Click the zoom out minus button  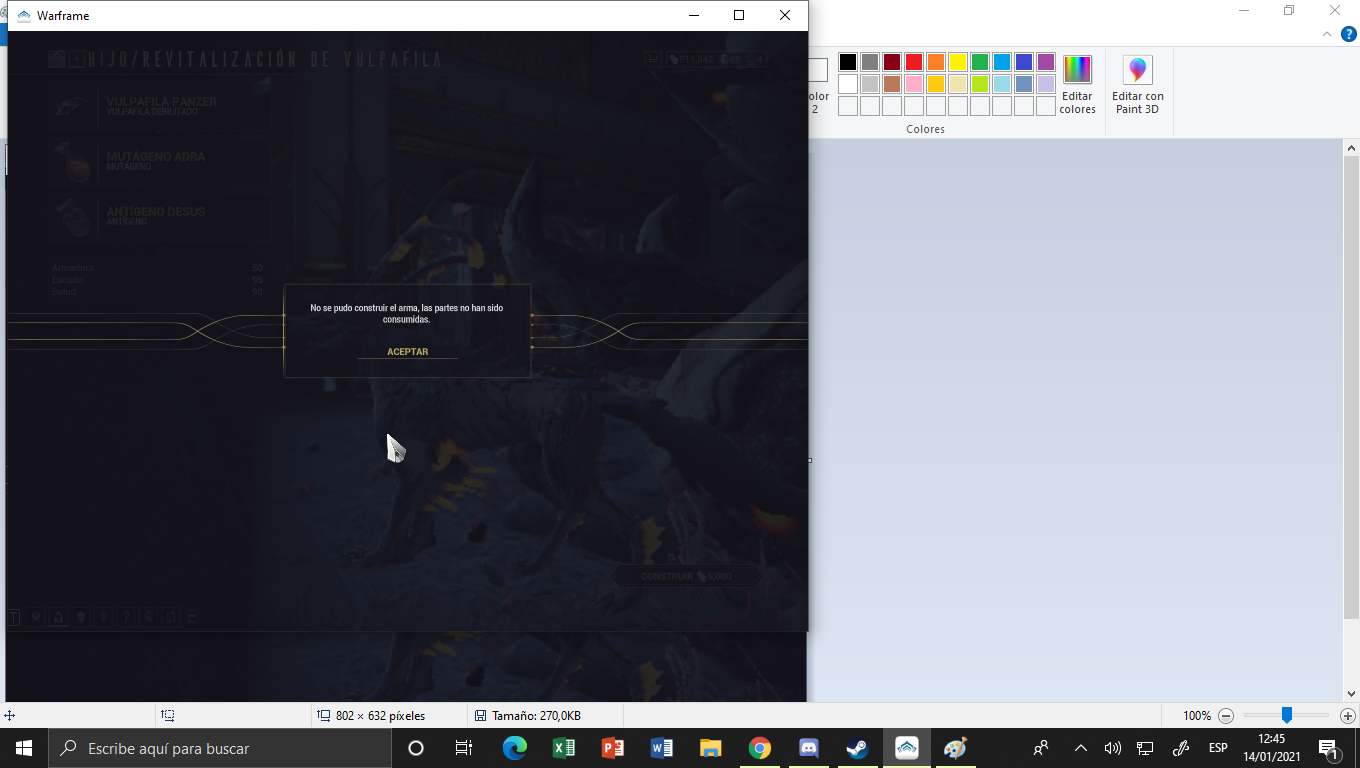coord(1226,716)
